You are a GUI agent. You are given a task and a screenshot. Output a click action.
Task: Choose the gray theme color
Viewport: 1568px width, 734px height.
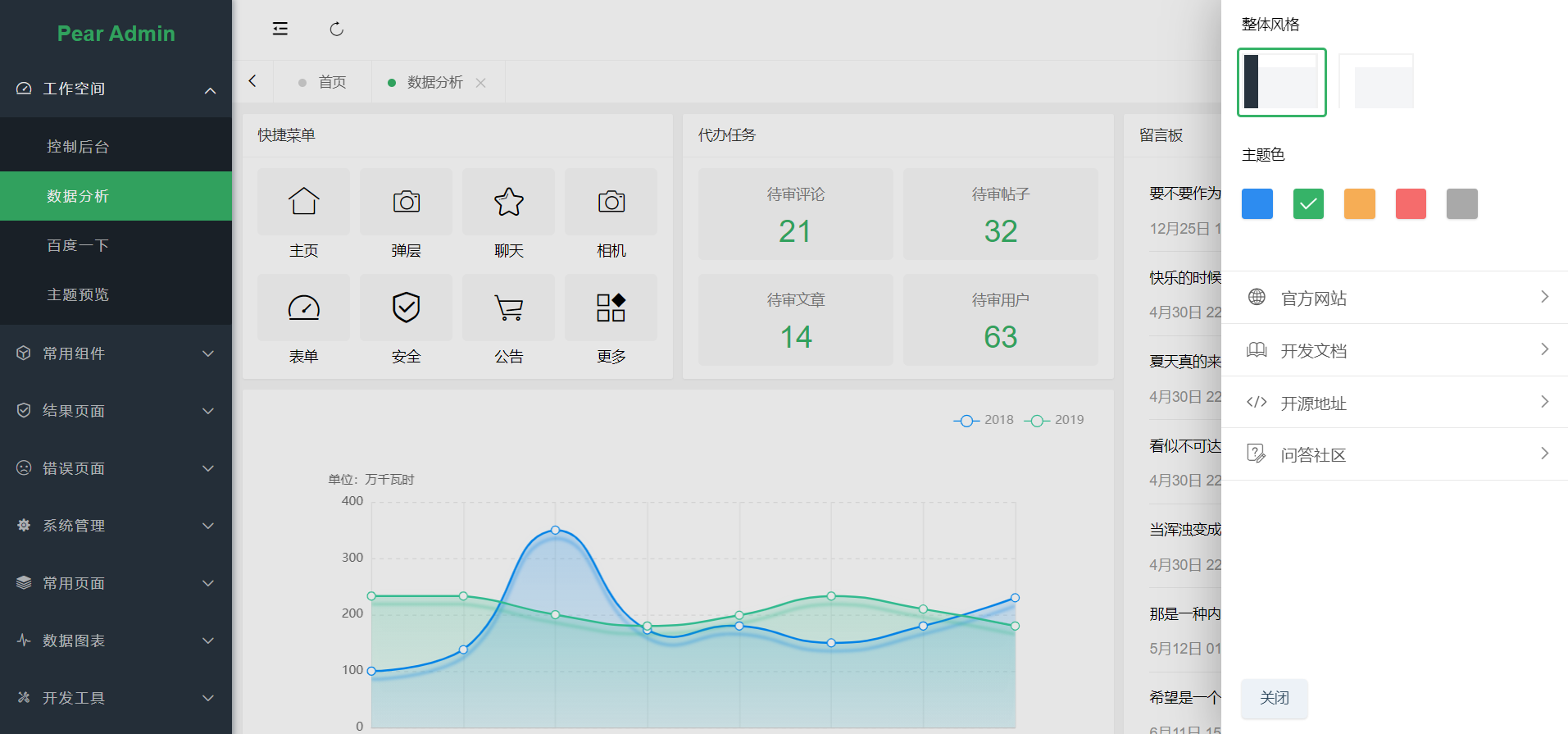click(1461, 203)
